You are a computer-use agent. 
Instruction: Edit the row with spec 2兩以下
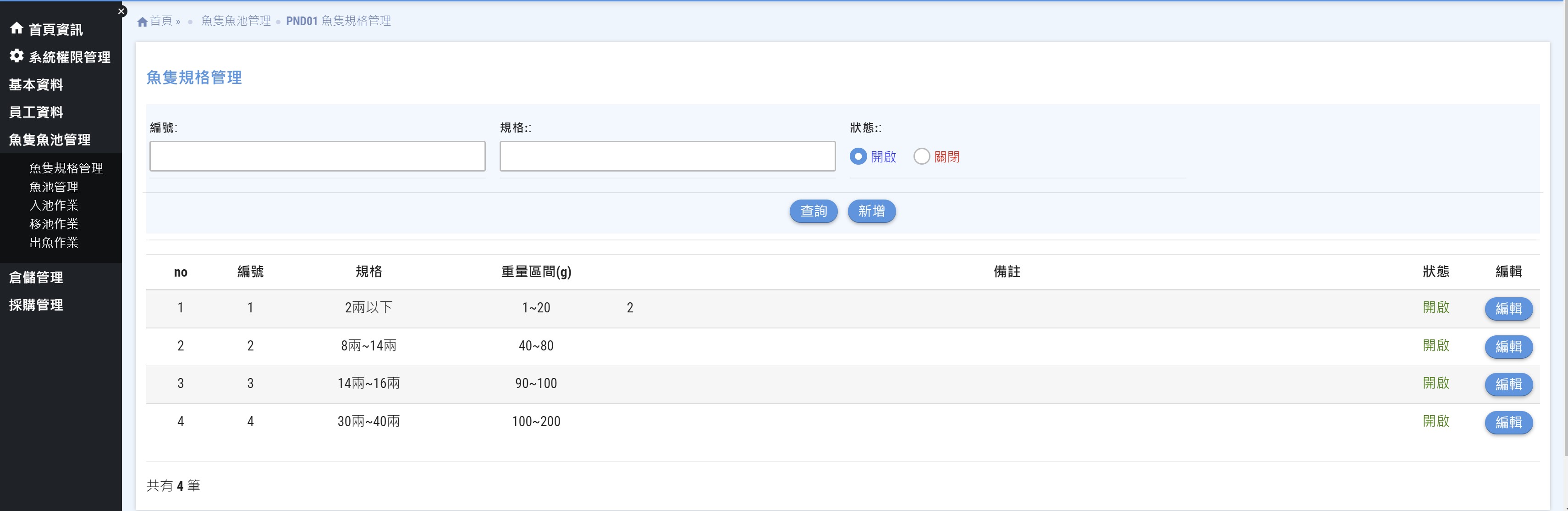click(x=1508, y=309)
